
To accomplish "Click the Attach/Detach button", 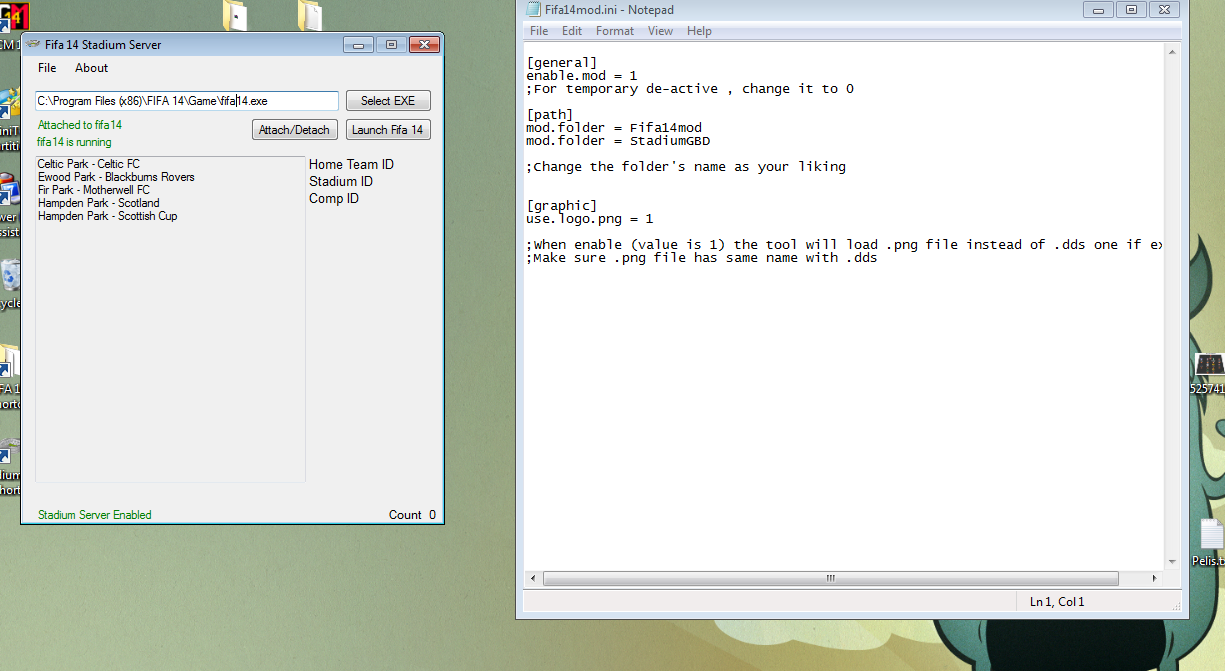I will (x=294, y=130).
